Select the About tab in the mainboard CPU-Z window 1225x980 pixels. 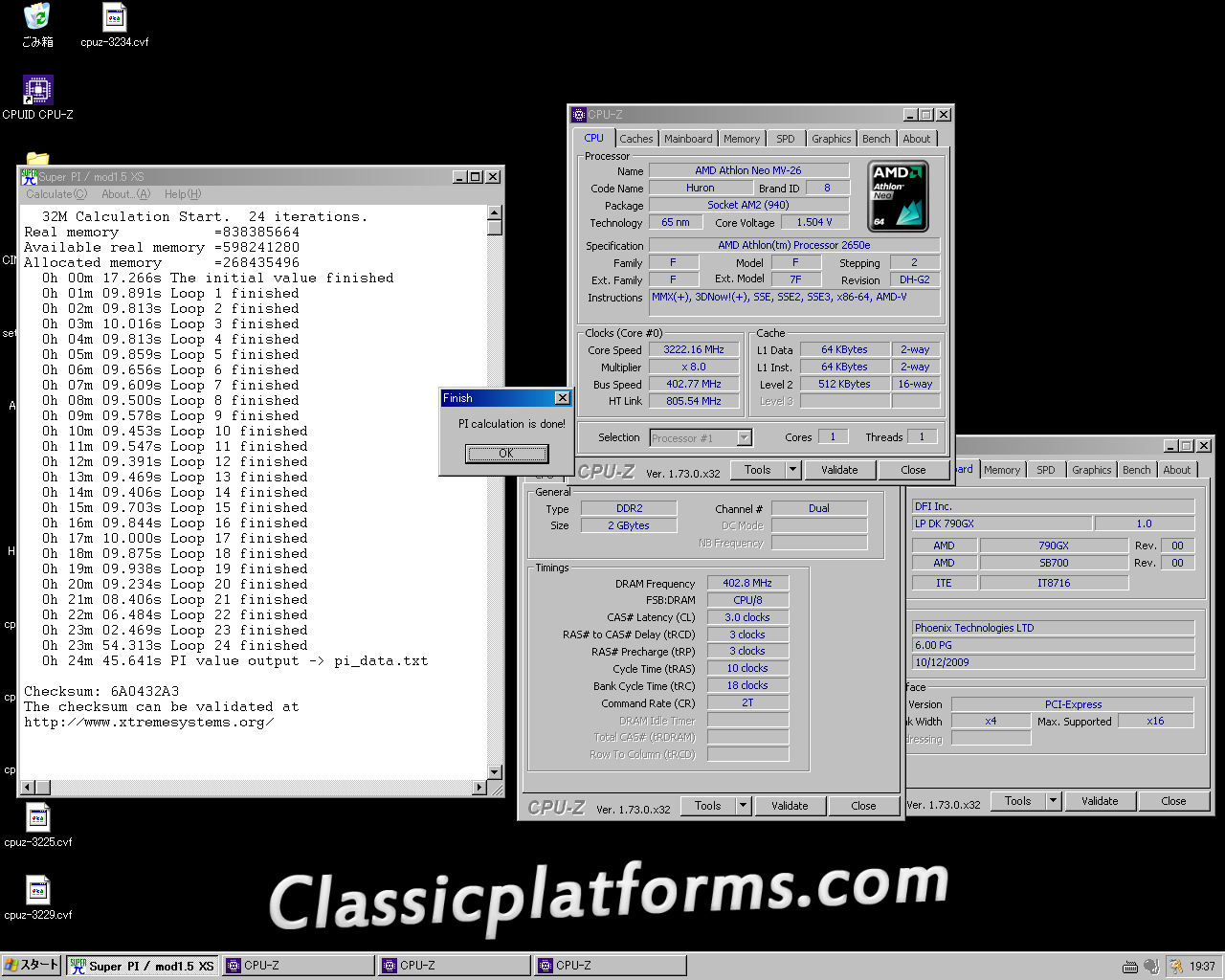(x=1177, y=470)
